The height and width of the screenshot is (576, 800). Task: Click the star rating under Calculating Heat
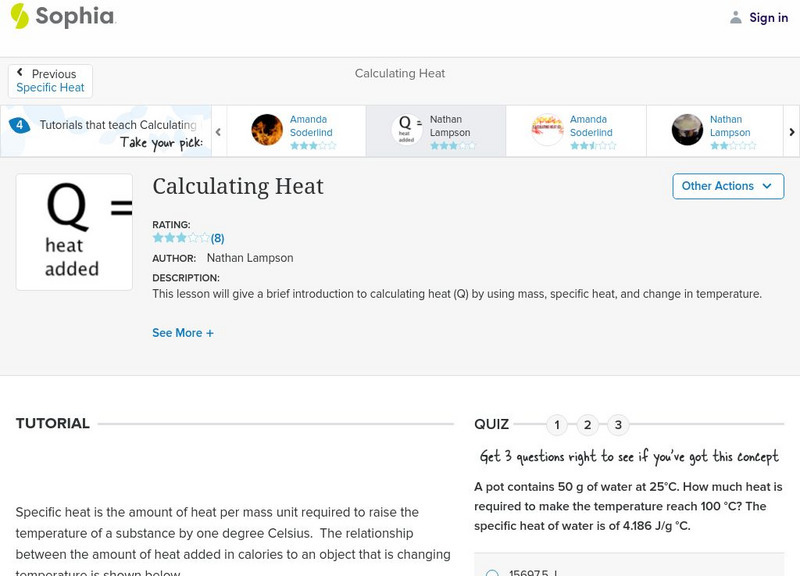pos(181,238)
